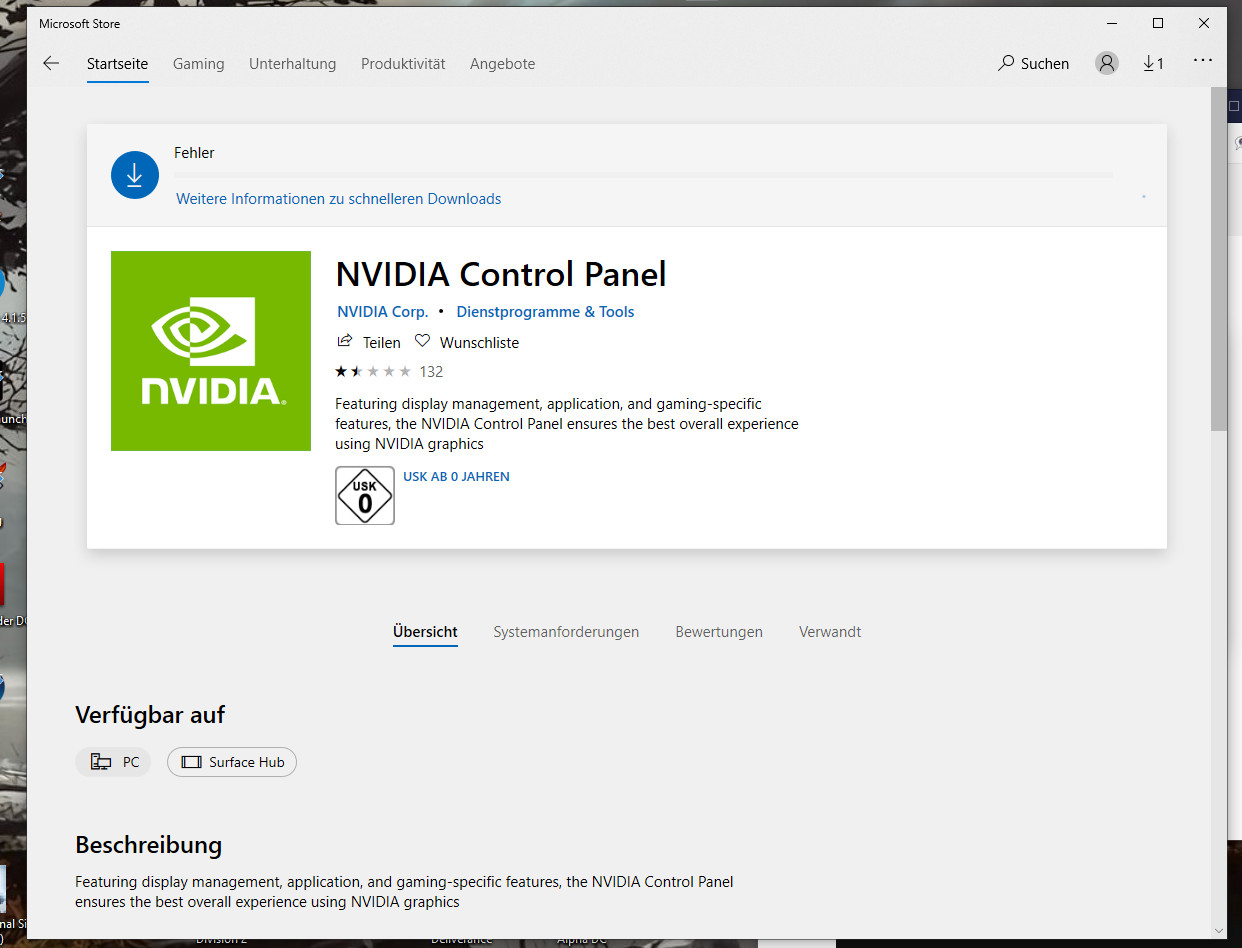
Task: Open the Unterhaltung tab
Action: click(x=292, y=63)
